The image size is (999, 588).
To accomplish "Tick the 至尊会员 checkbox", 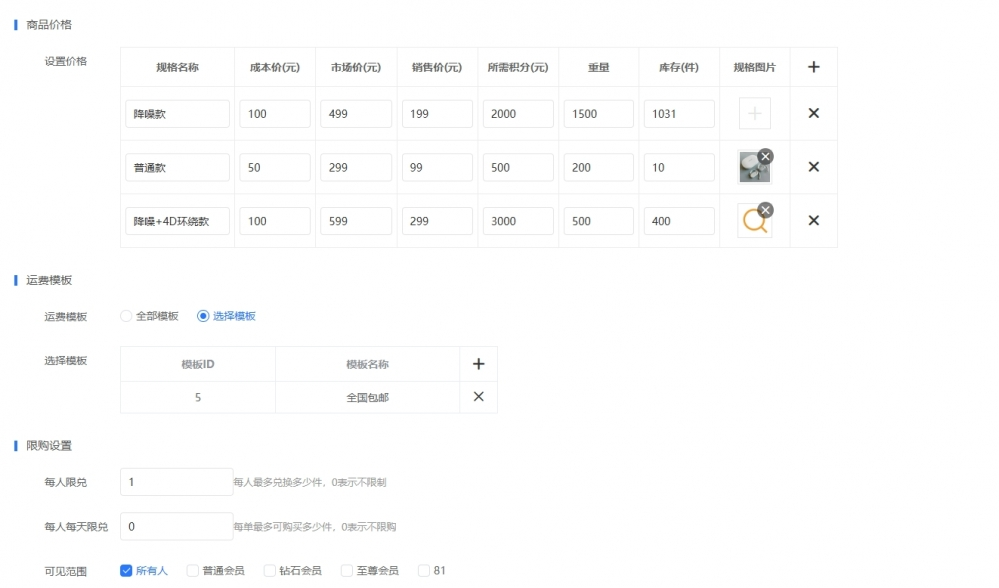I will click(347, 571).
